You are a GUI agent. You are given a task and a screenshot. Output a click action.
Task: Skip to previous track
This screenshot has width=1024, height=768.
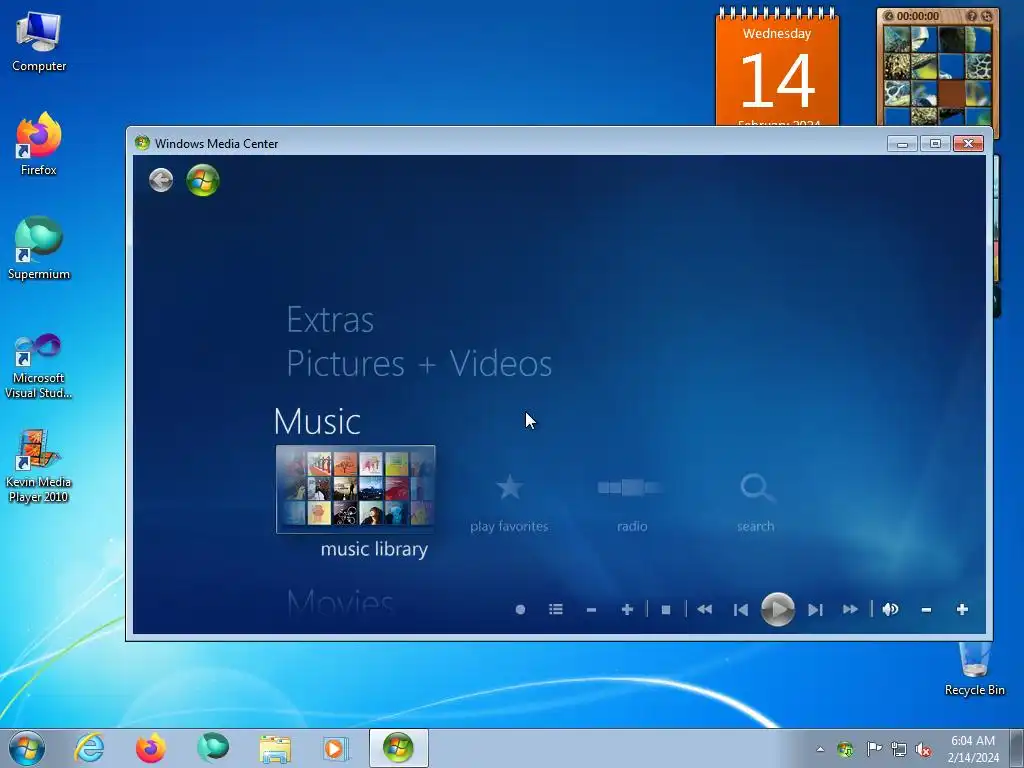click(741, 610)
